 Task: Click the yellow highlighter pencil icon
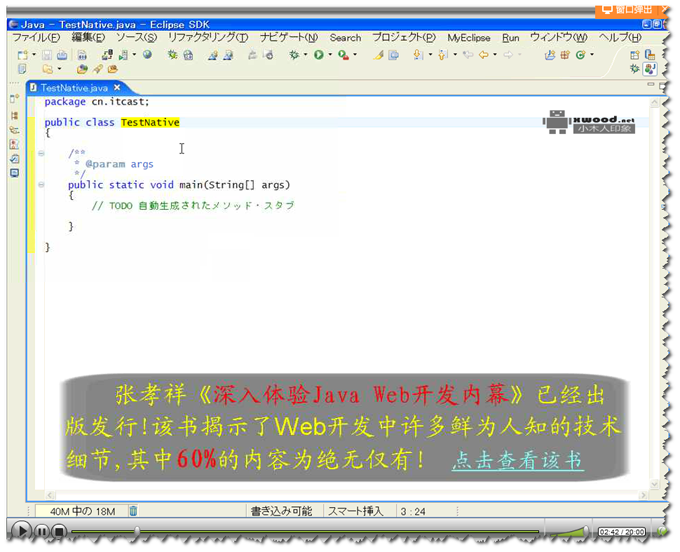pos(378,55)
